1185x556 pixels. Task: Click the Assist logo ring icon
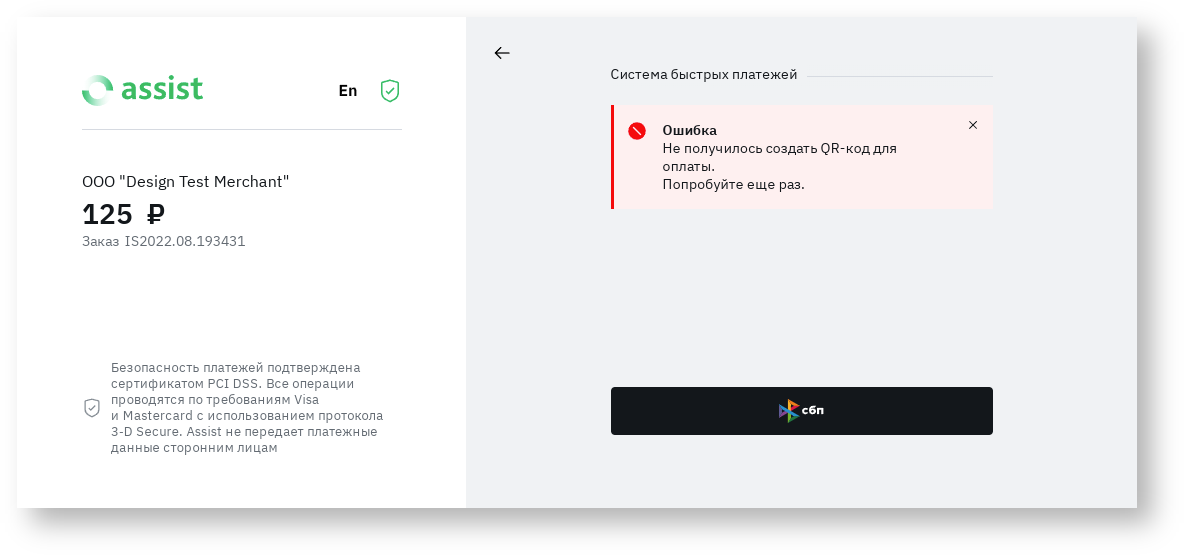[x=98, y=90]
